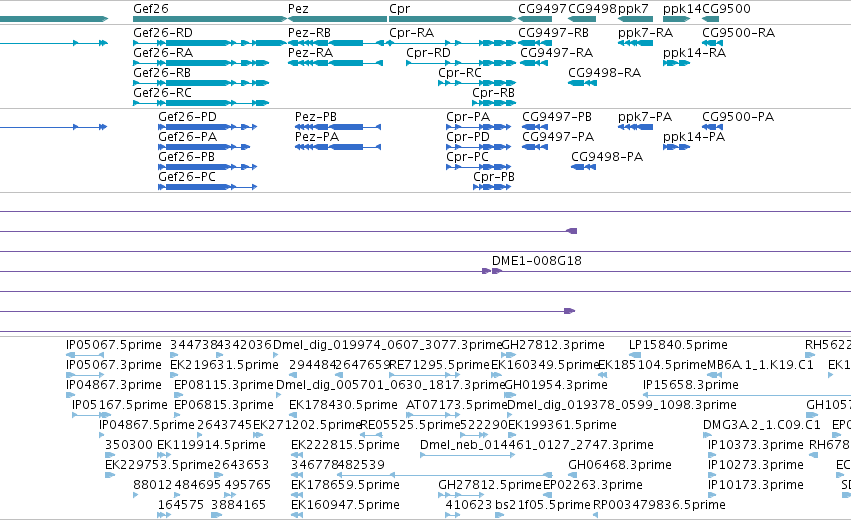
Task: Click protein feature Gef26-PD
Action: pyautogui.click(x=187, y=117)
